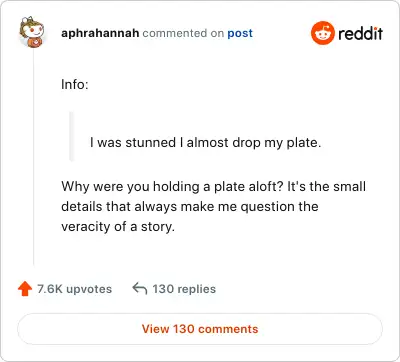Click the reddit wordmark text
400x362 pixels.
click(x=360, y=33)
